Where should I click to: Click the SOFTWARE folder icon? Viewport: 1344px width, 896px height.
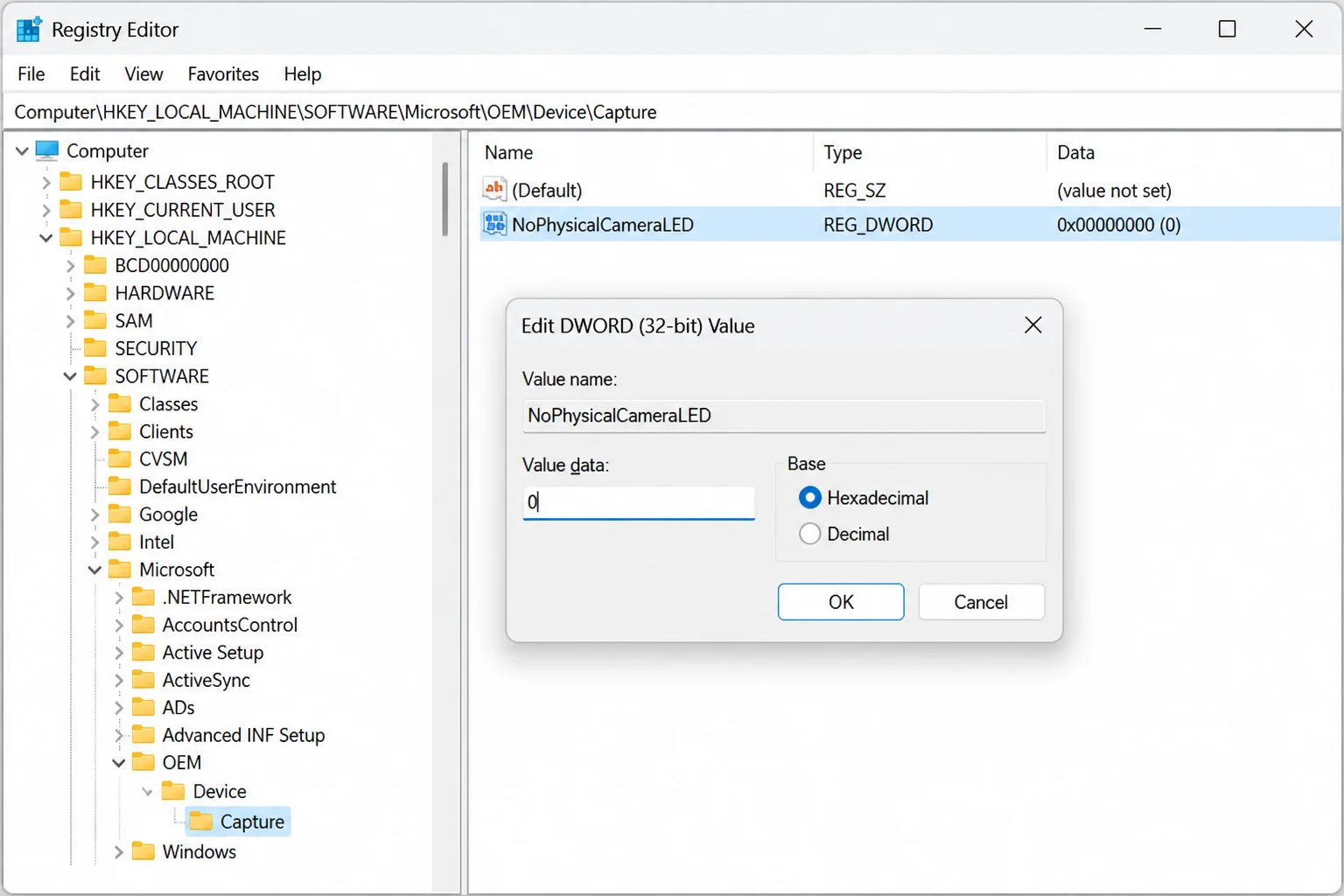pyautogui.click(x=95, y=376)
